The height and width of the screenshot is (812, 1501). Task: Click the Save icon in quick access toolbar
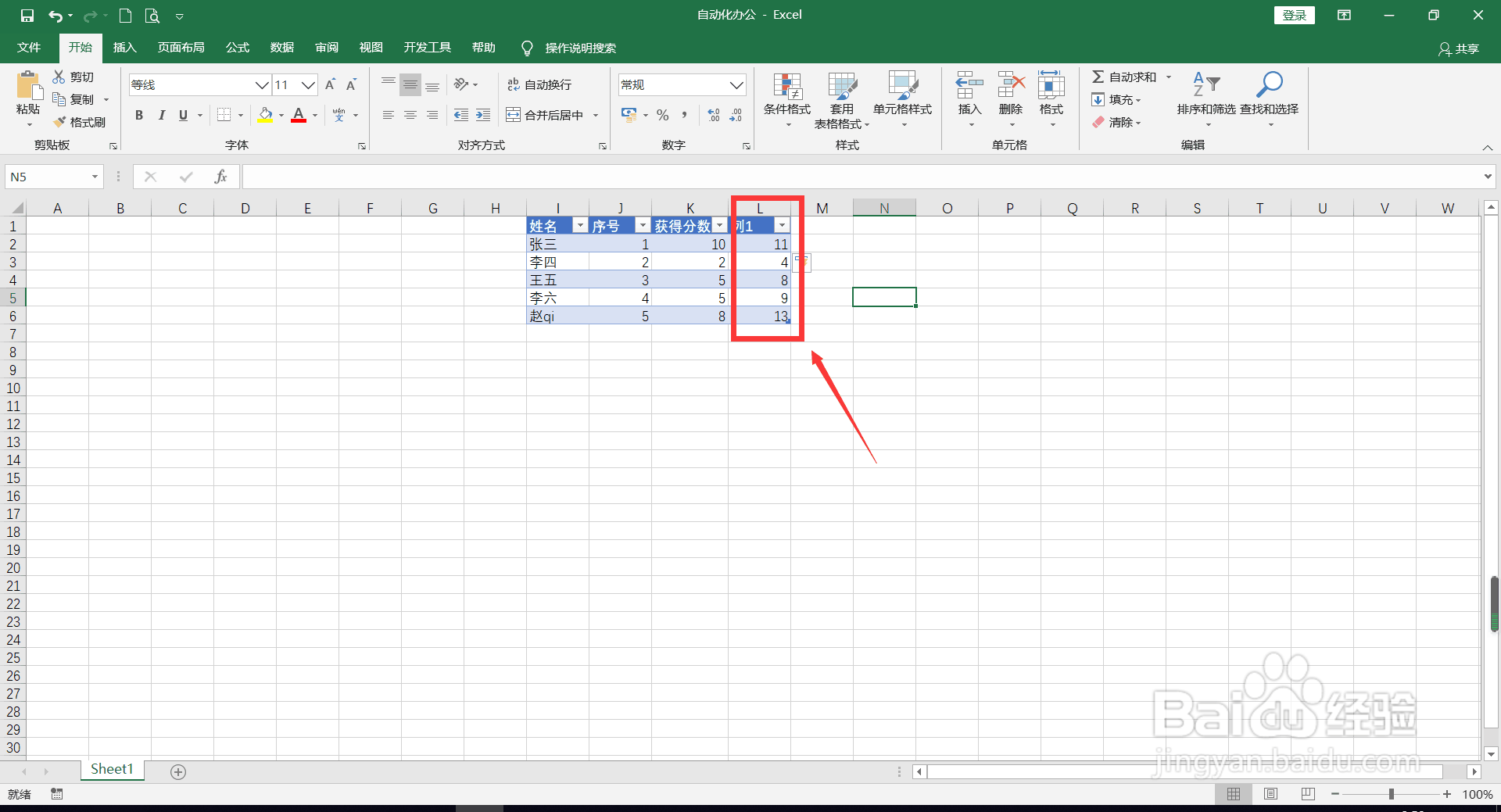point(27,16)
